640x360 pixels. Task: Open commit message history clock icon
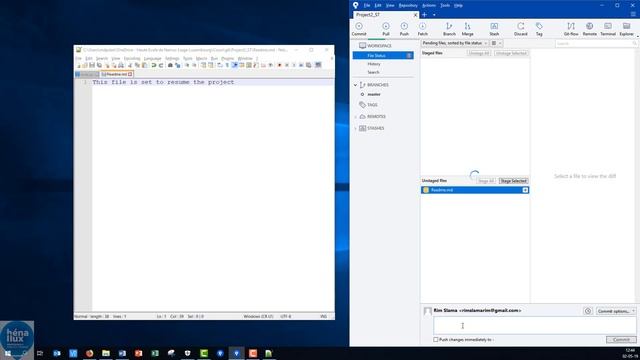pos(588,311)
